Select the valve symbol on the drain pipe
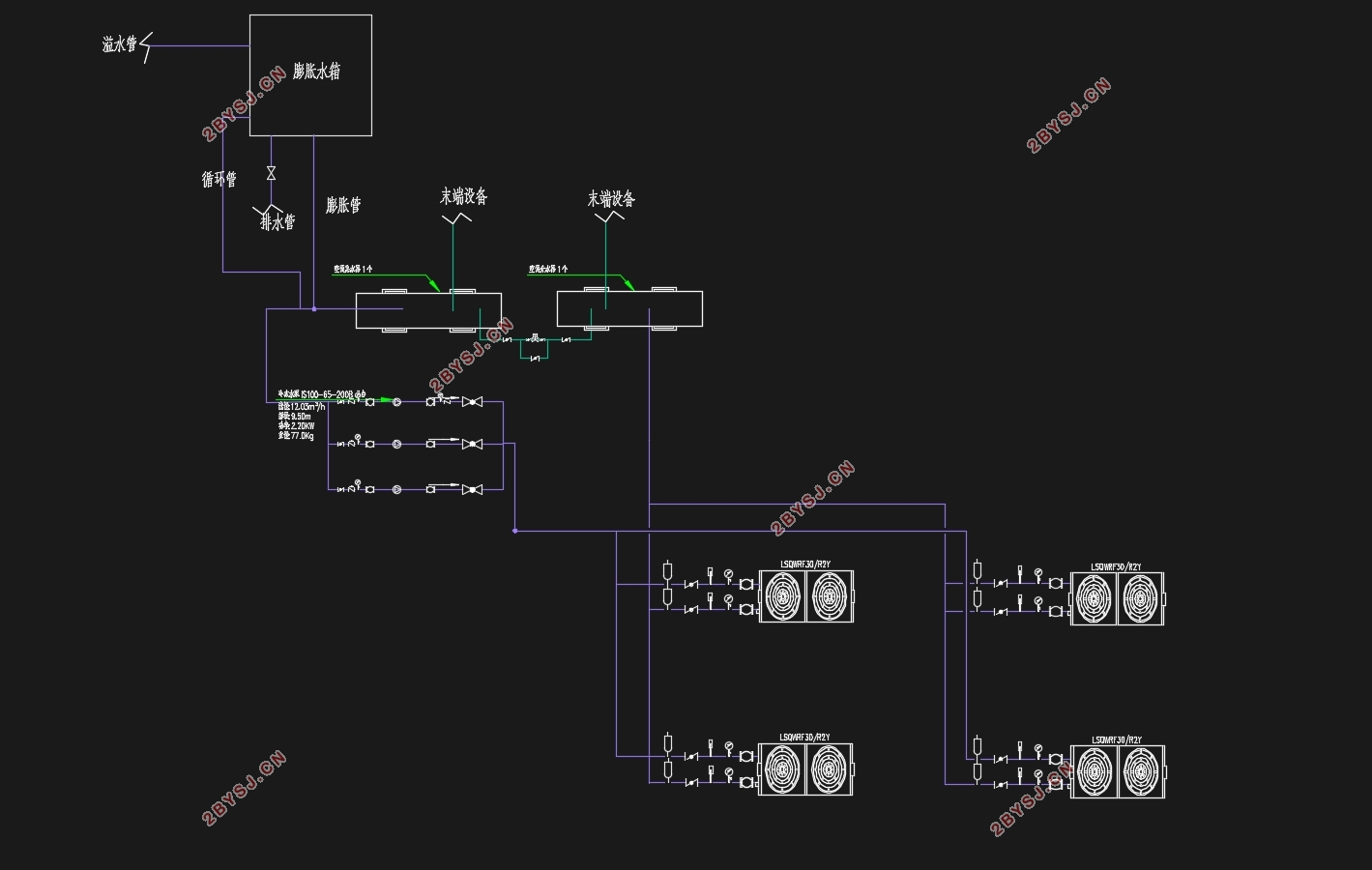 coord(271,173)
